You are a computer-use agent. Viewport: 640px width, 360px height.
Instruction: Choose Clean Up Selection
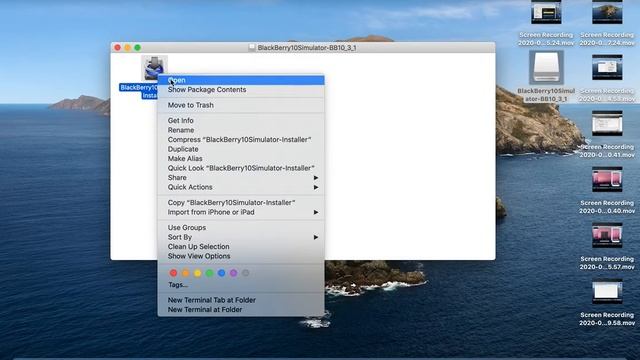(241, 247)
